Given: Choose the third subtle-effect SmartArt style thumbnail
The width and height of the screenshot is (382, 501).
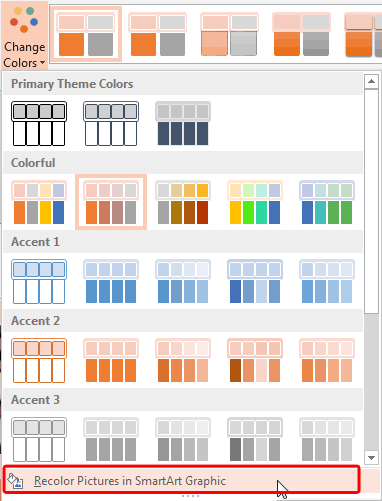Looking at the screenshot, I should click(x=229, y=34).
